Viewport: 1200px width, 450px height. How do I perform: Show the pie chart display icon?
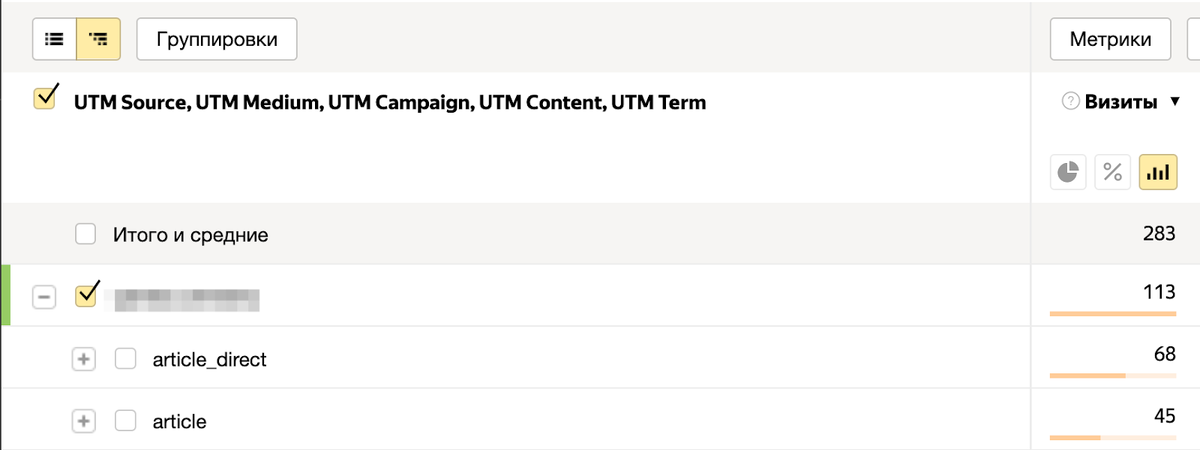tap(1069, 172)
